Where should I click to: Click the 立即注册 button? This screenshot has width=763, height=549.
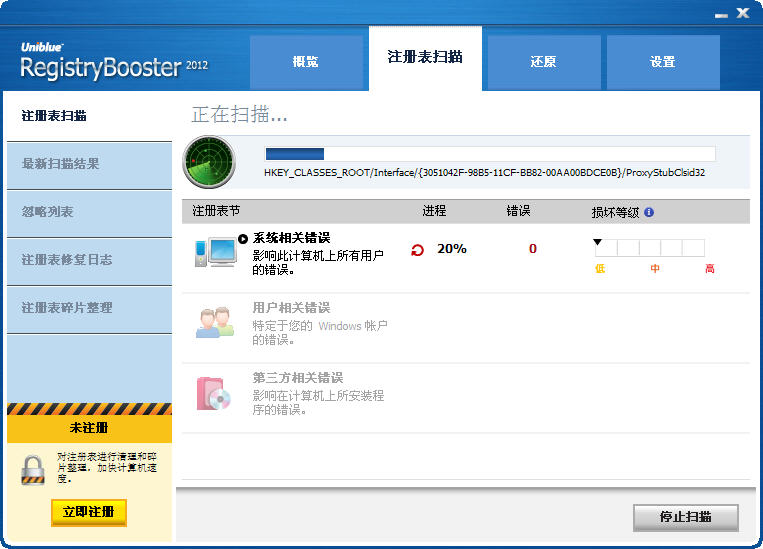point(89,512)
